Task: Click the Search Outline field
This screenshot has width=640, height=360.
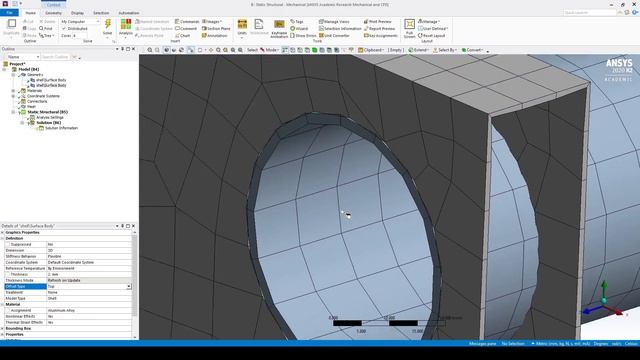Action: point(56,57)
